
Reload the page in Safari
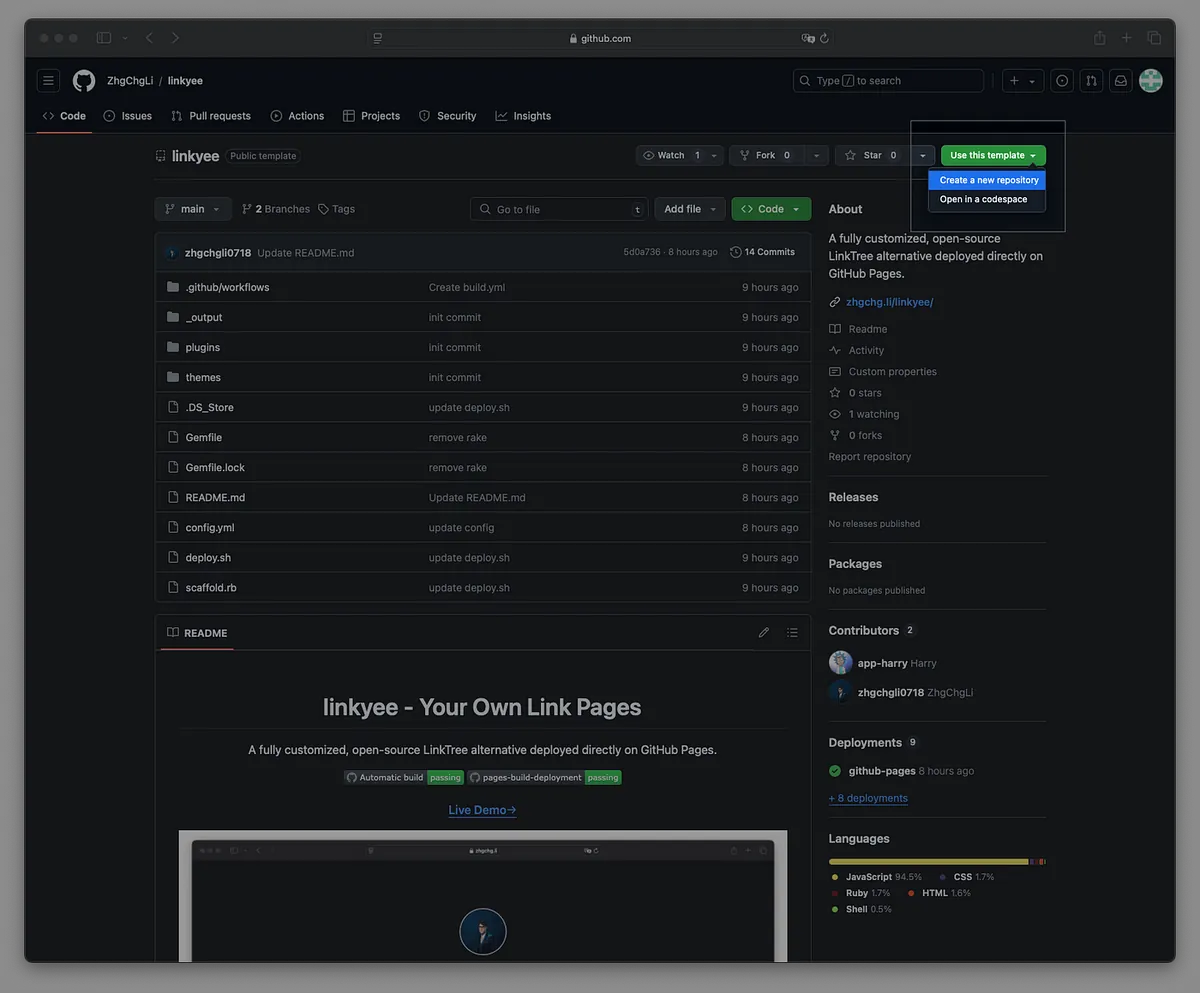coord(824,38)
